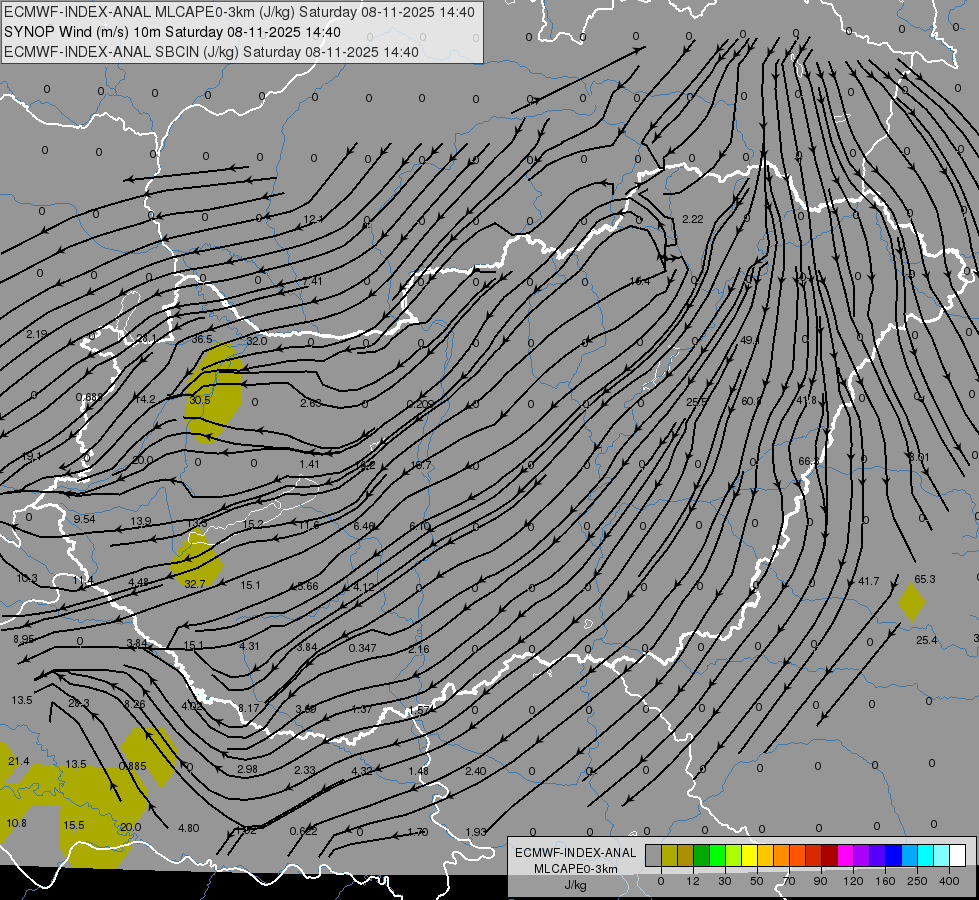The image size is (979, 900).
Task: Click the 1.41 value on the map
Action: coord(309,464)
